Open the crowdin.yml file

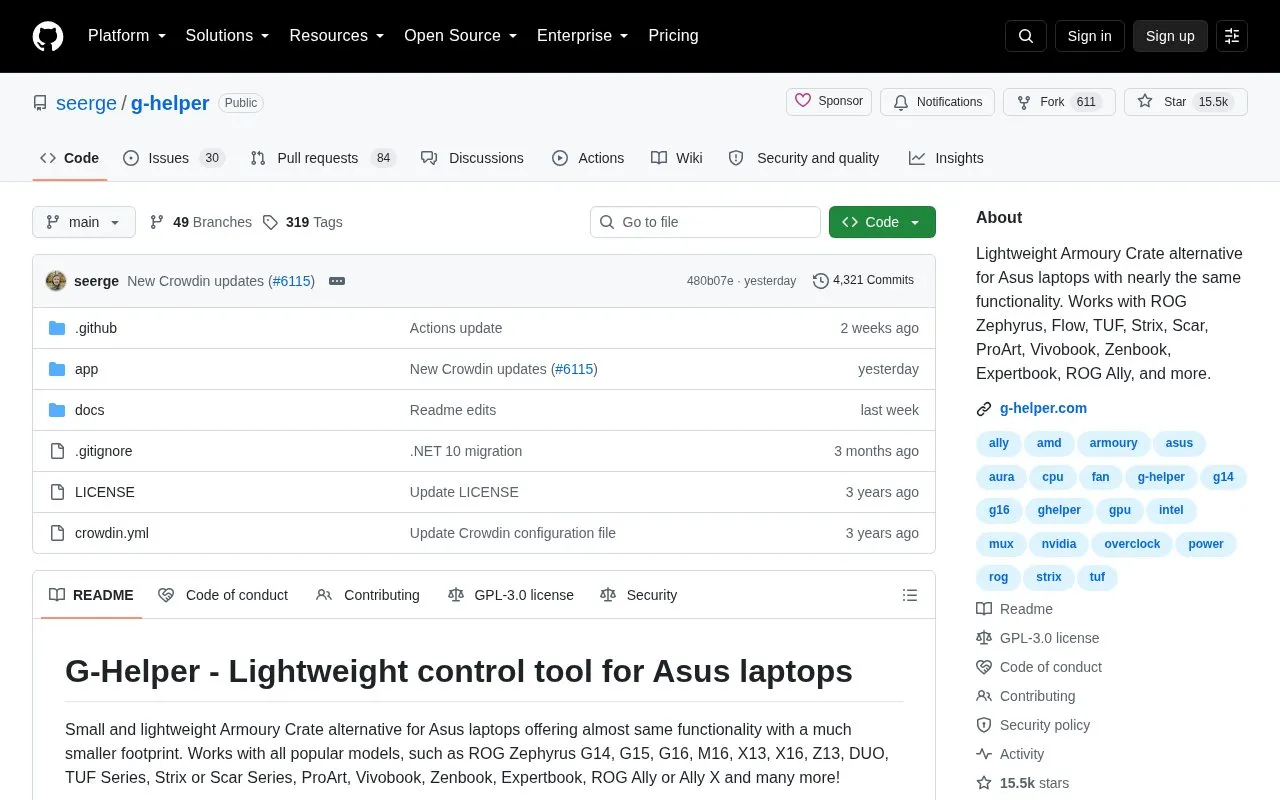click(112, 533)
